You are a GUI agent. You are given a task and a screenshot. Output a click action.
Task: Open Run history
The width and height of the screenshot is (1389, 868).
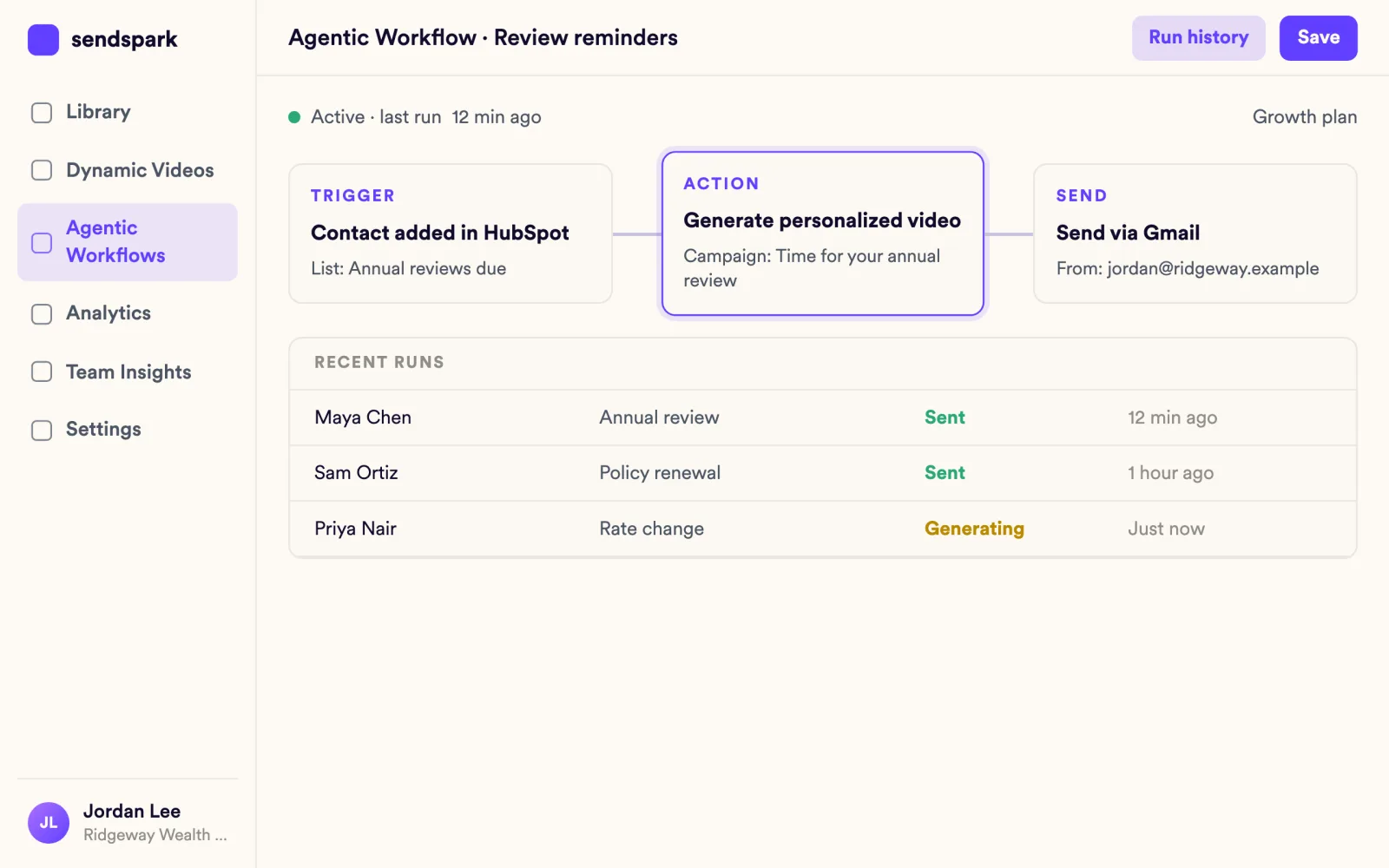1198,38
